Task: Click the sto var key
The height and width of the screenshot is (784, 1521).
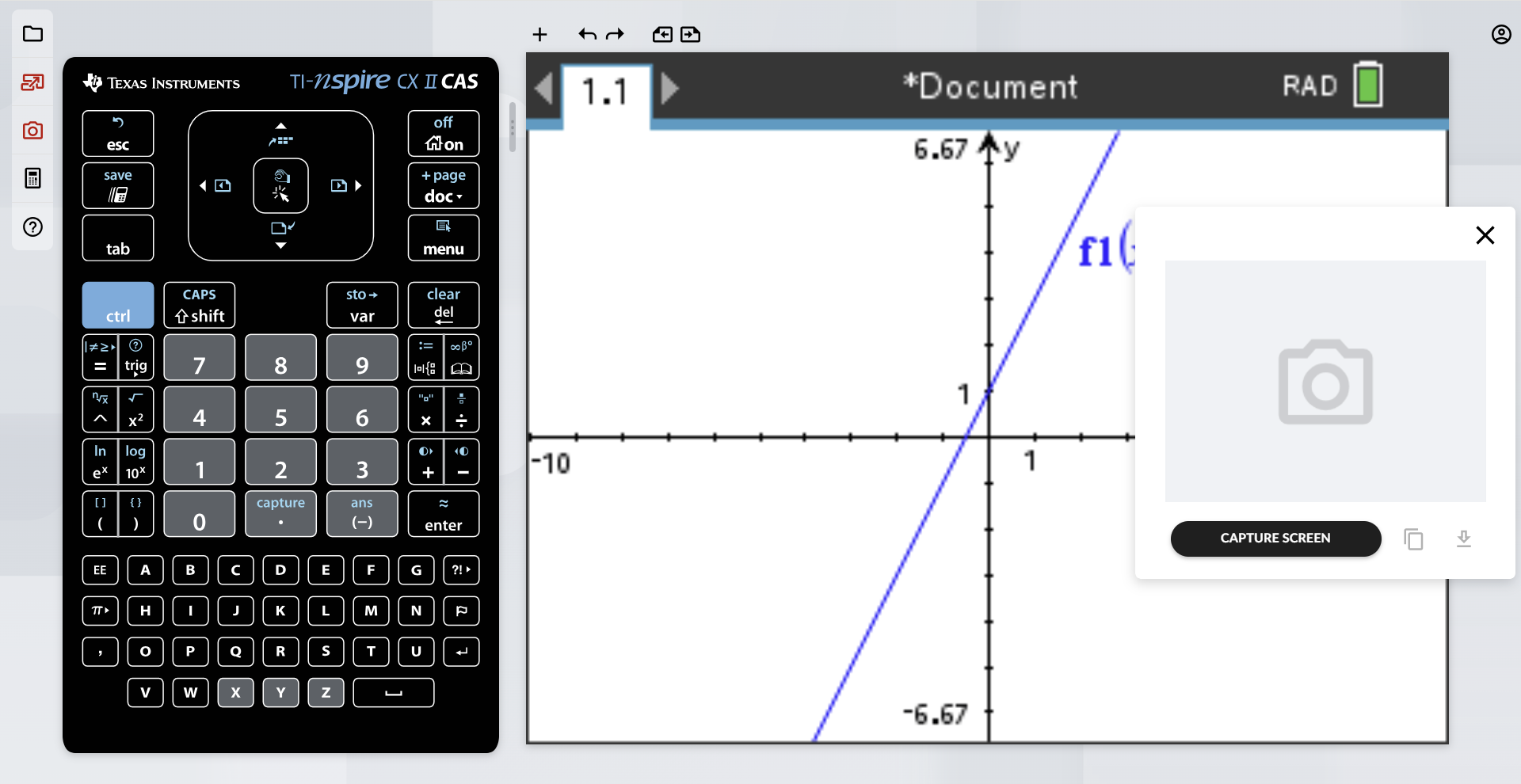Action: coord(362,305)
